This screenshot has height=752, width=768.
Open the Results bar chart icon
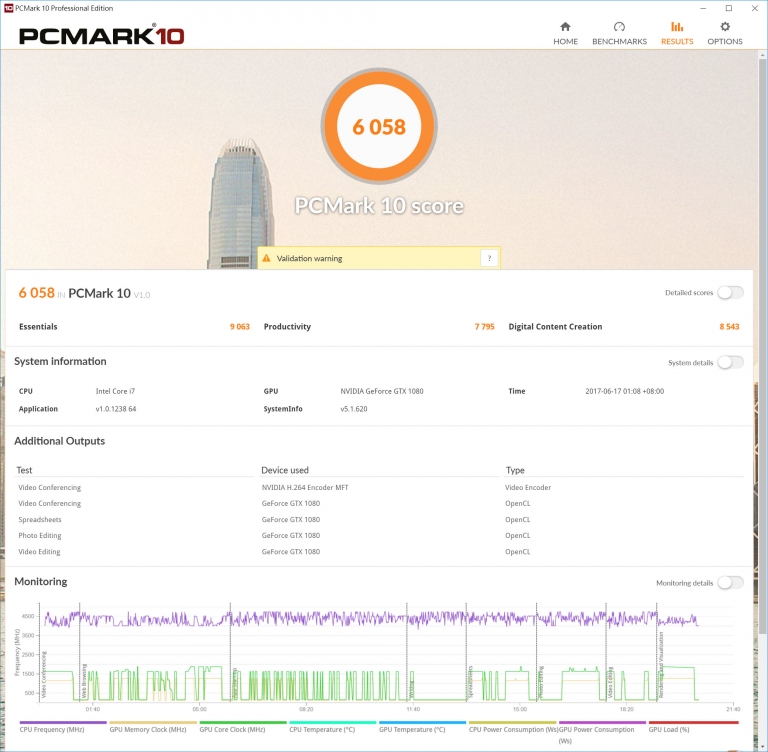click(677, 27)
